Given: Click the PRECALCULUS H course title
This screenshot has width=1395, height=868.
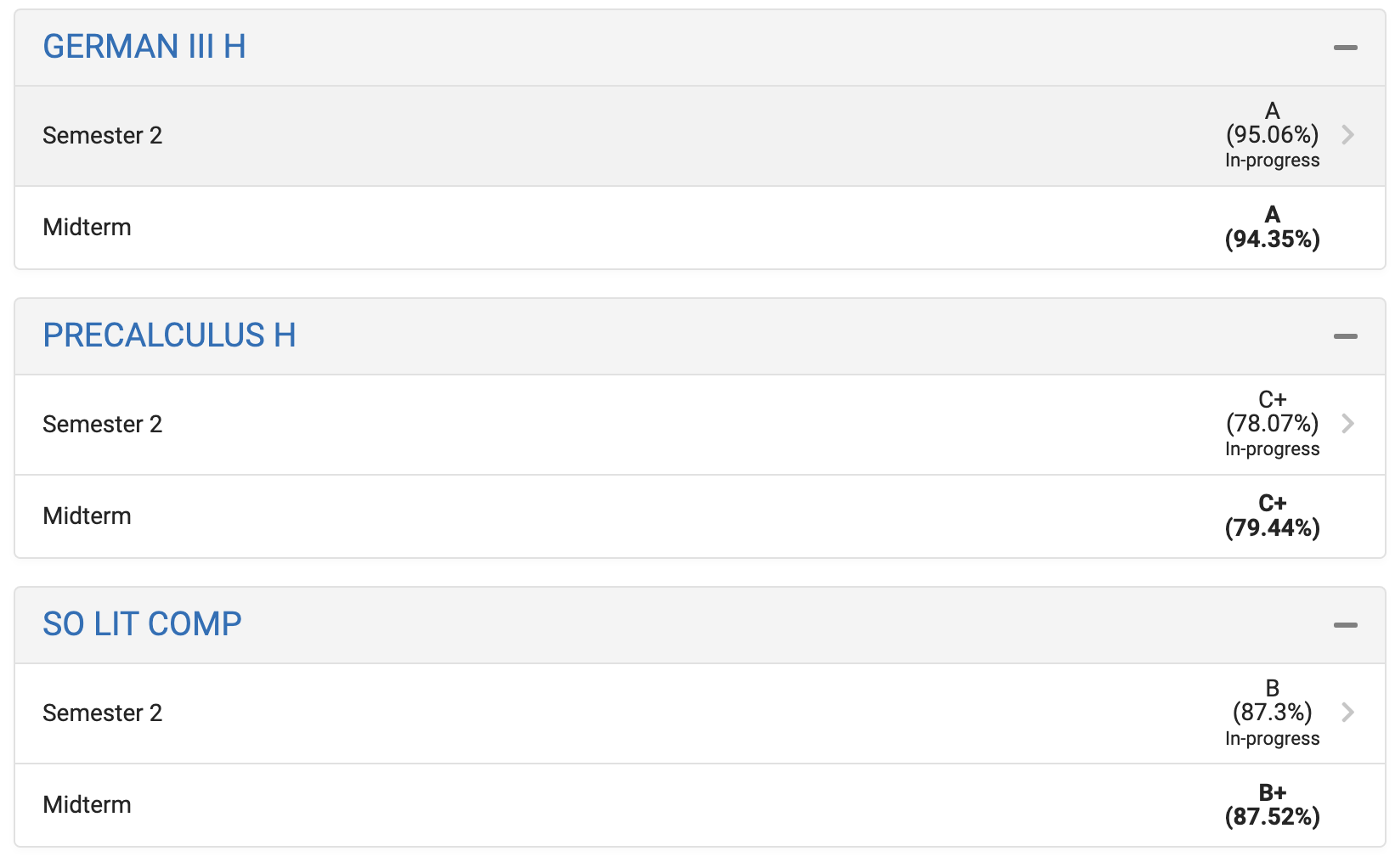Looking at the screenshot, I should coord(169,335).
